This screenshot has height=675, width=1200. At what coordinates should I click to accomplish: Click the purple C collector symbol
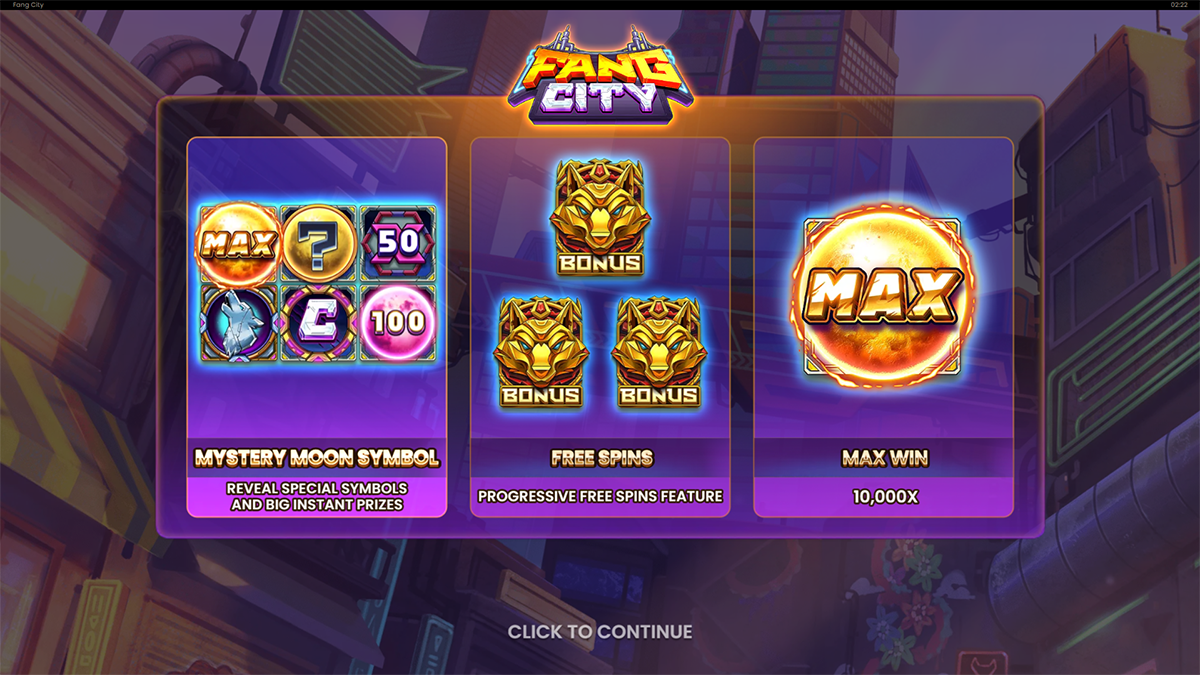(319, 323)
